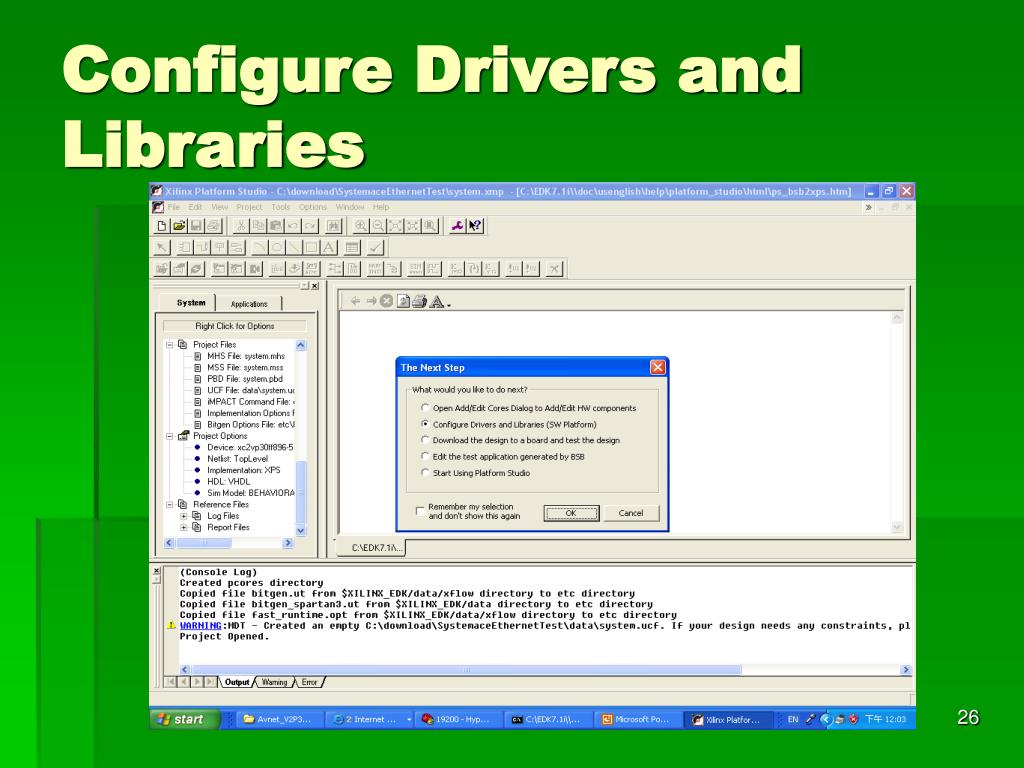
Task: Click the help viewer Forward arrow
Action: (x=371, y=301)
